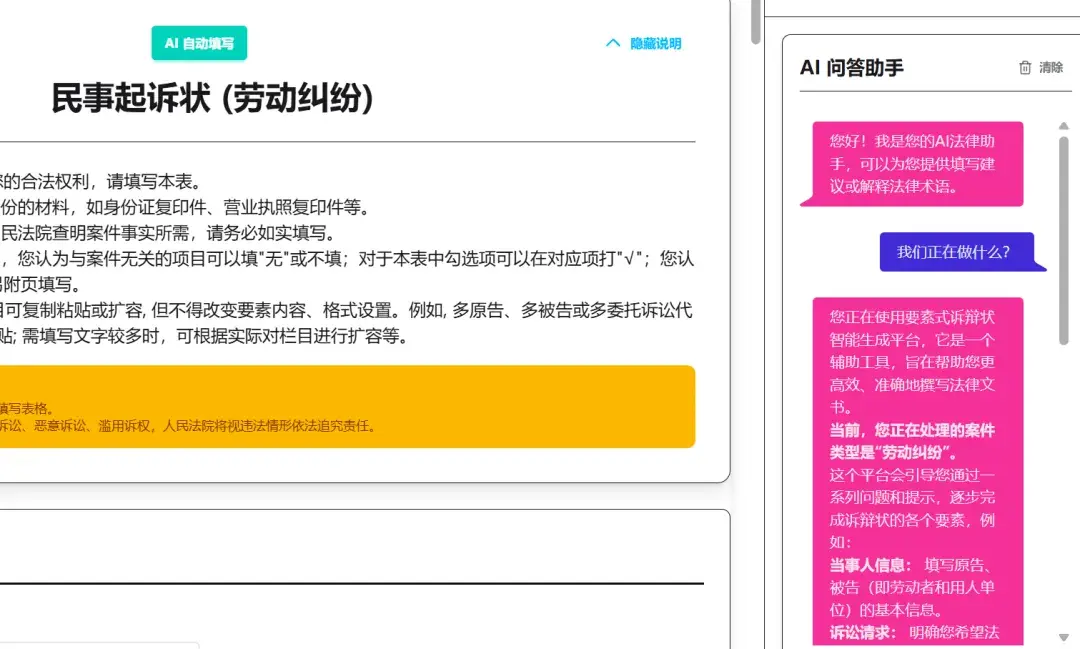Click the bold 劳动纠纷 case type line in reply
The width and height of the screenshot is (1080, 649).
[x=911, y=441]
